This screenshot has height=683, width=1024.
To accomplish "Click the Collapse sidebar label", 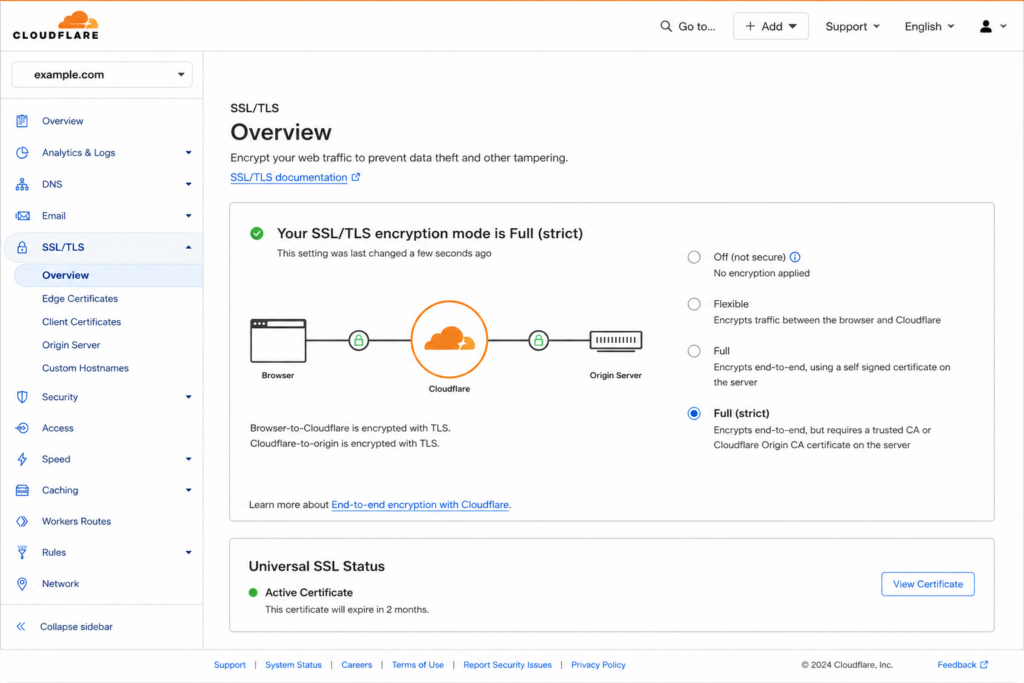I will 76,627.
